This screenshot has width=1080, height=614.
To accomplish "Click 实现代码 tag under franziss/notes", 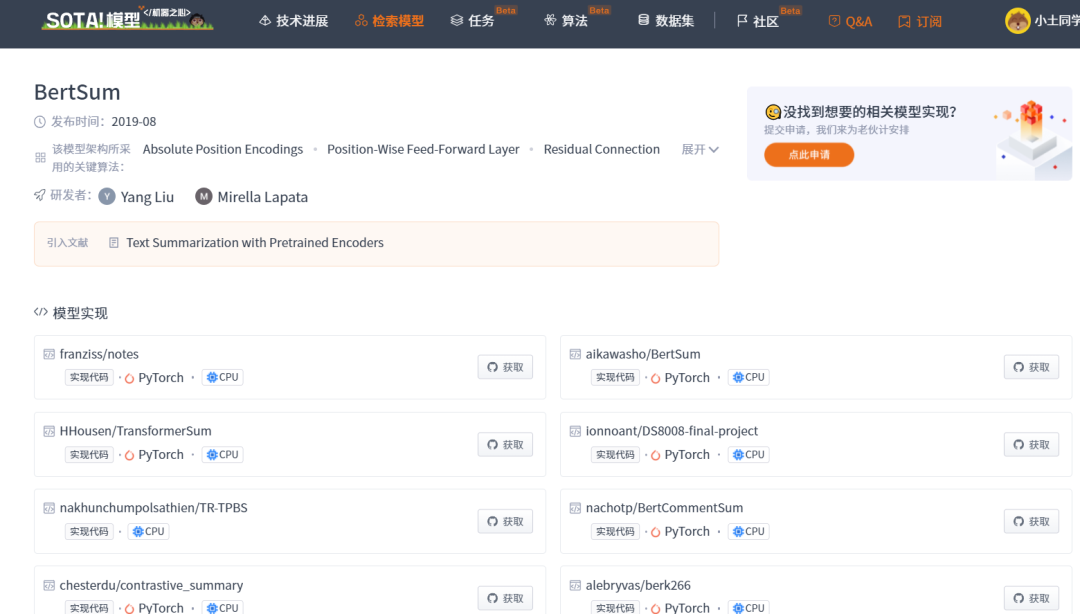I will pos(89,378).
